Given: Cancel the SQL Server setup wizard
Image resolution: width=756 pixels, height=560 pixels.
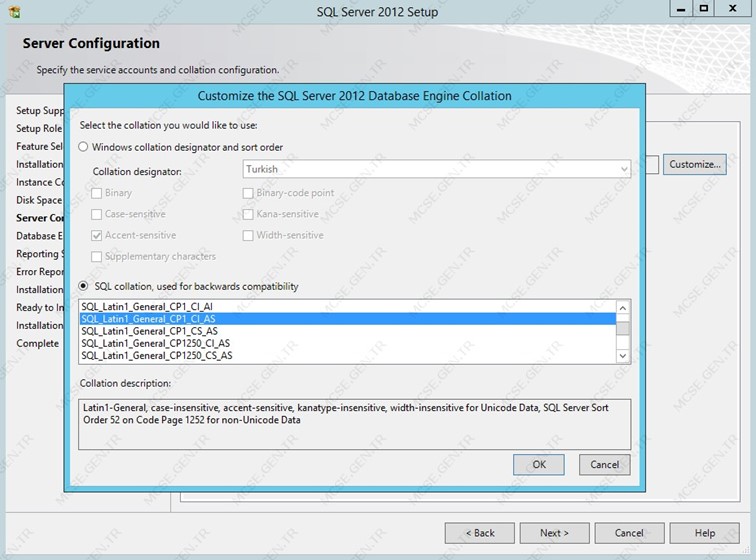Looking at the screenshot, I should pyautogui.click(x=629, y=533).
